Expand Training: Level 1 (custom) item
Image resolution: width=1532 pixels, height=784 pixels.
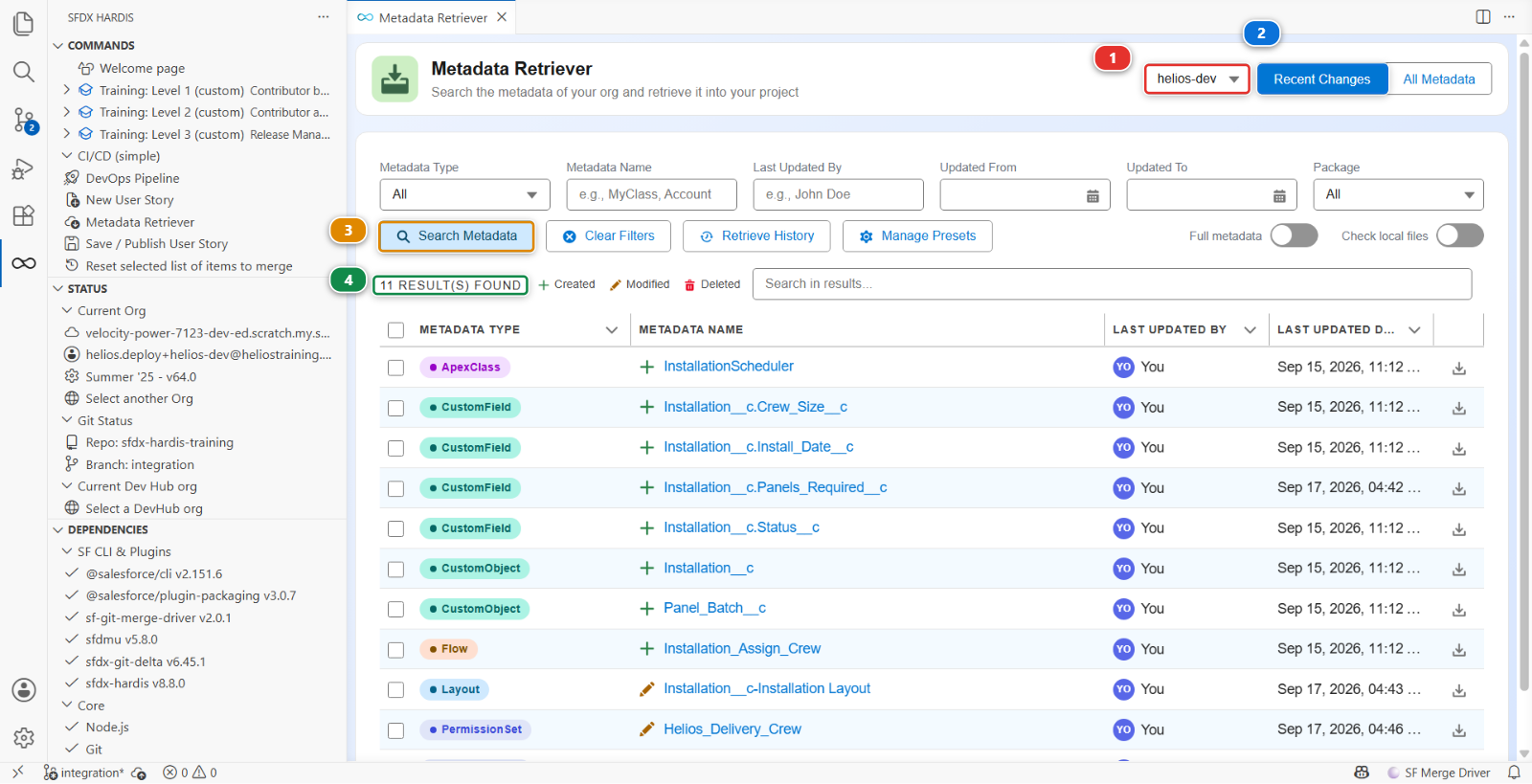point(66,90)
